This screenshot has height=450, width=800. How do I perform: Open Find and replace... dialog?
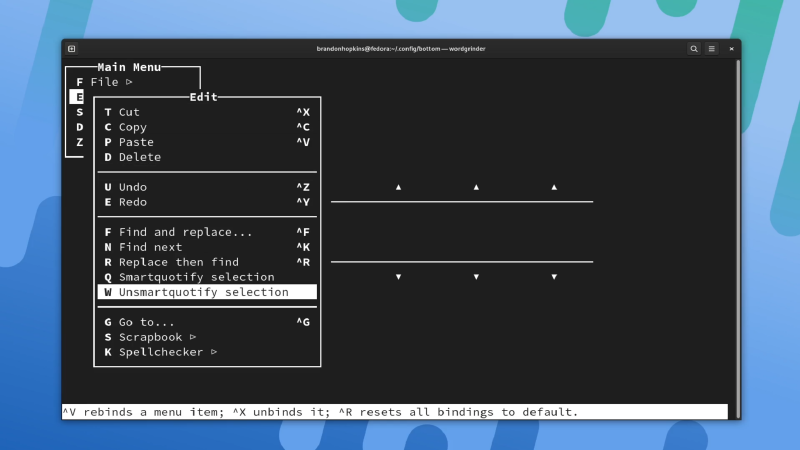(x=185, y=232)
